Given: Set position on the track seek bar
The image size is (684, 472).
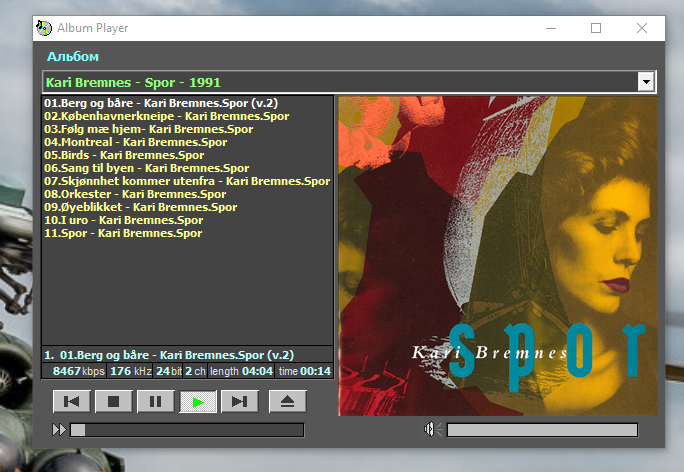Looking at the screenshot, I should (187, 430).
